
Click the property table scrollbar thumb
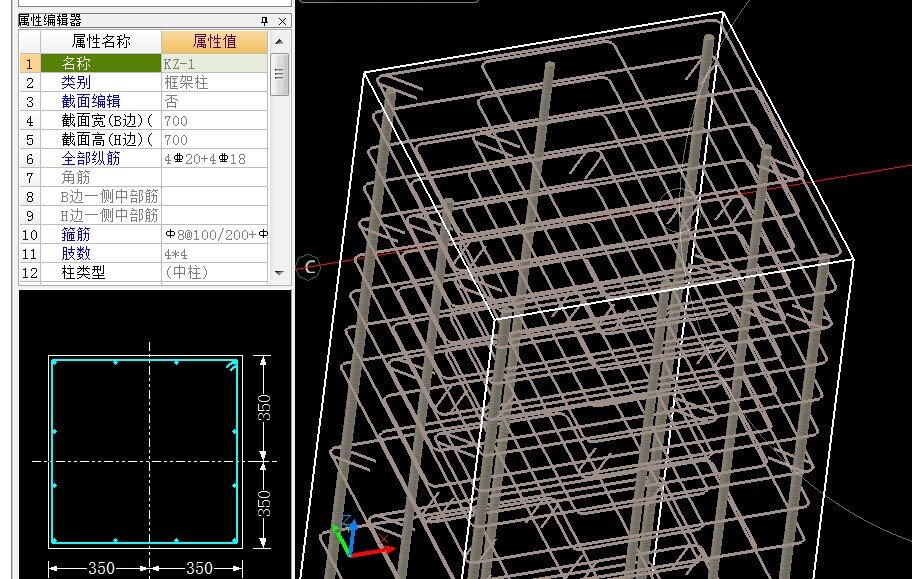[279, 74]
